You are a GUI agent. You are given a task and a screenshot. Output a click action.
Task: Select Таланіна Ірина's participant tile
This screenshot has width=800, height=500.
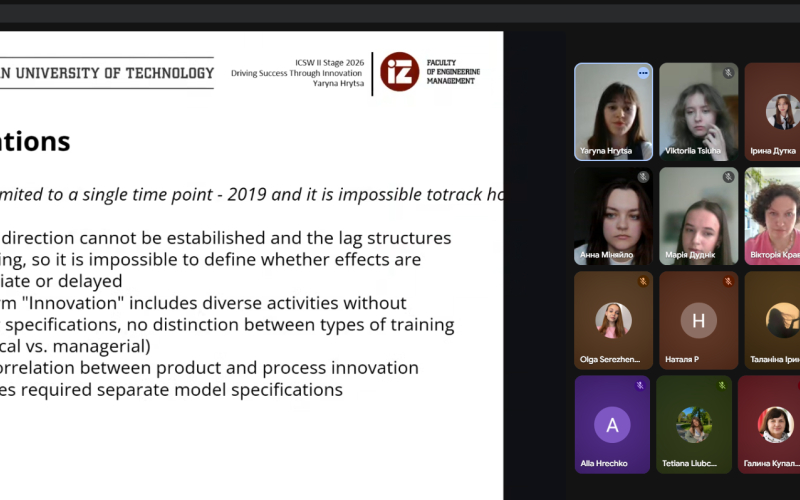(773, 320)
